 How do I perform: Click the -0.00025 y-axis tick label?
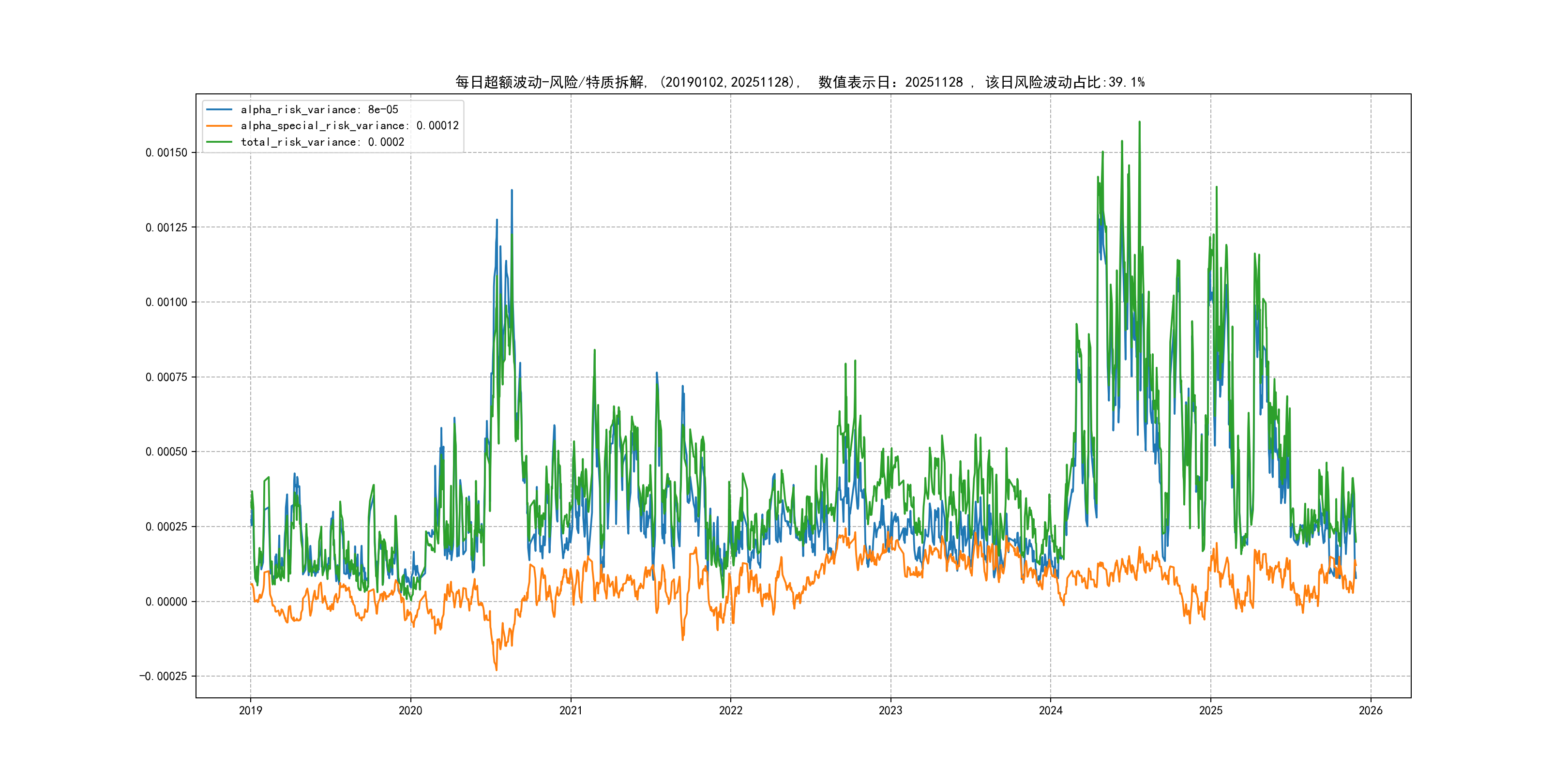(163, 676)
